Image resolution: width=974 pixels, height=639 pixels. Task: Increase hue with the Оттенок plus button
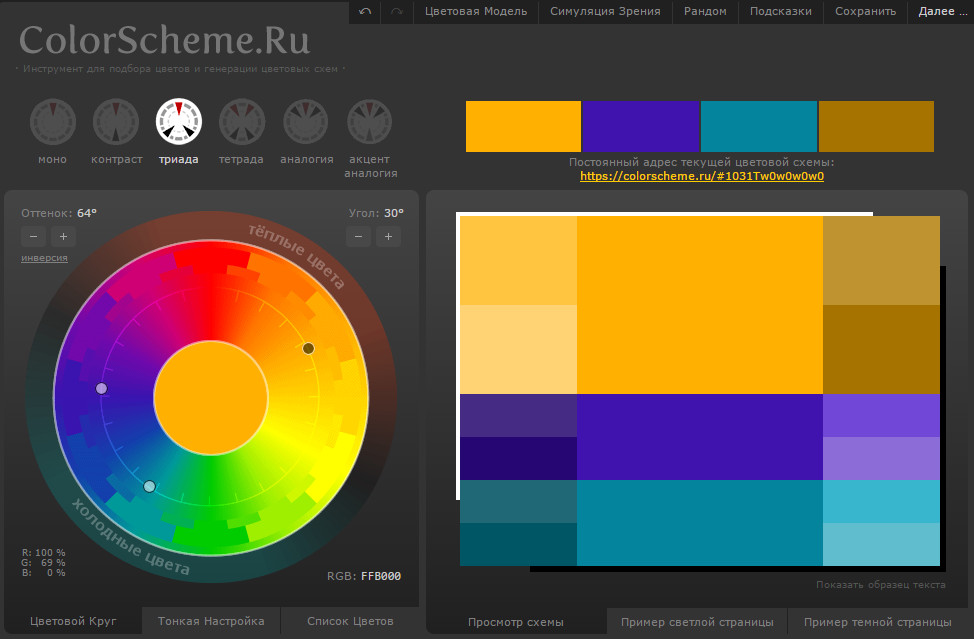pos(63,237)
